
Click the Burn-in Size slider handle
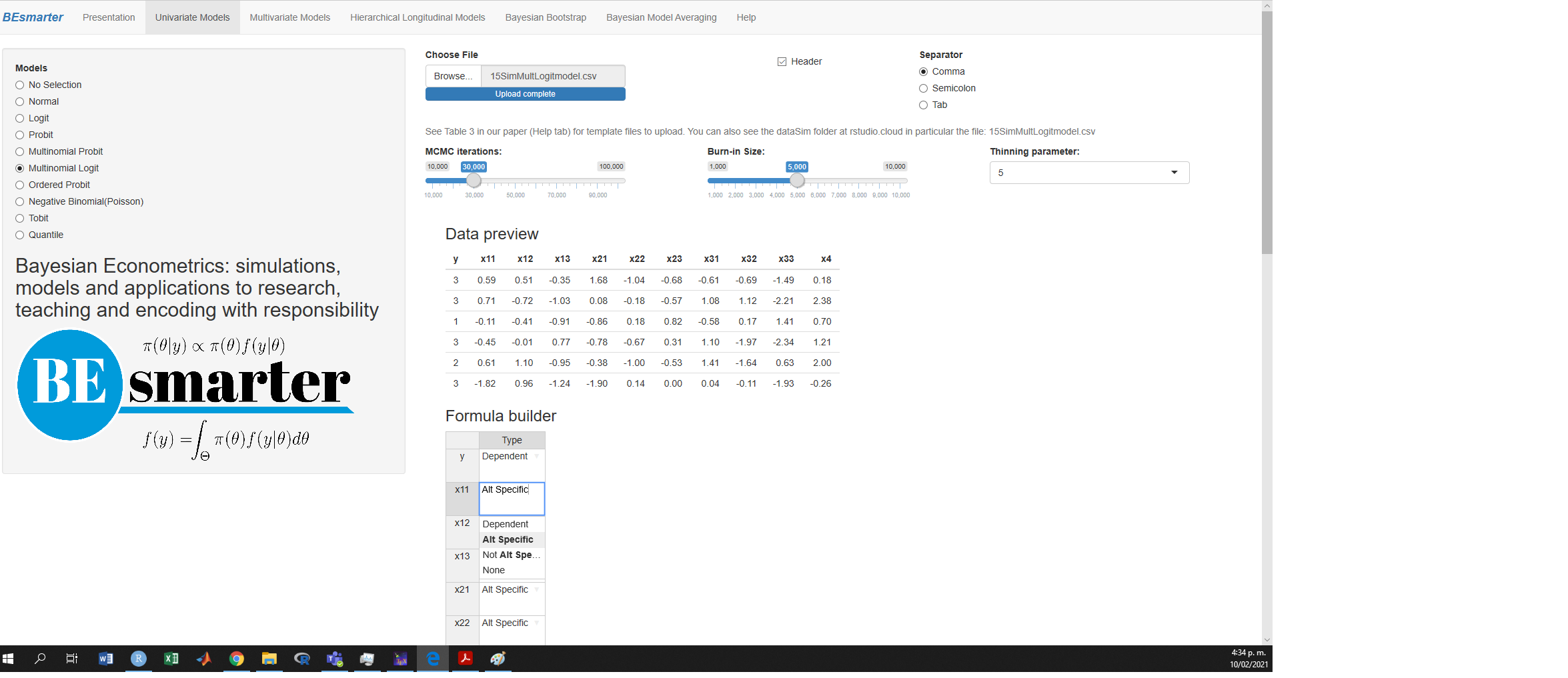(x=798, y=180)
